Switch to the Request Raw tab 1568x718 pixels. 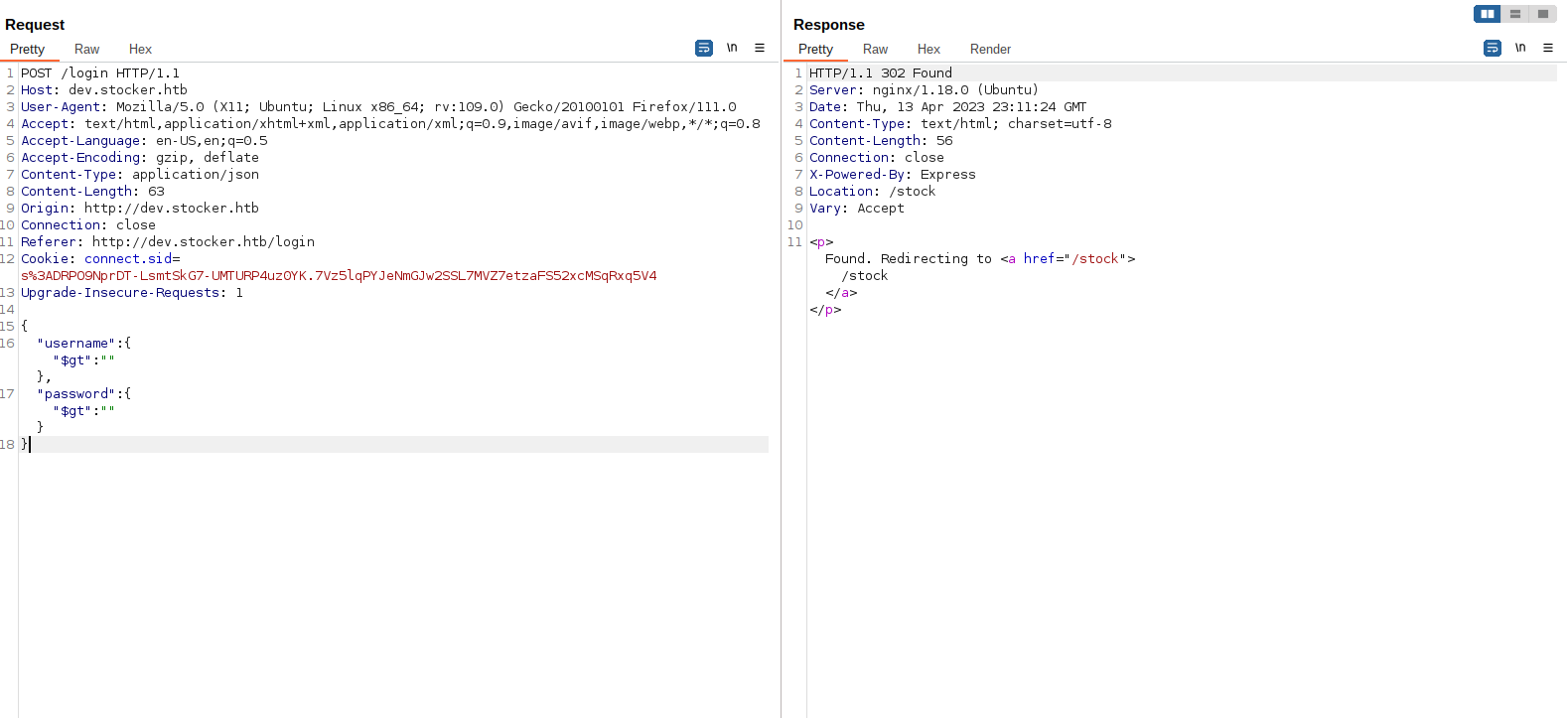click(x=87, y=49)
